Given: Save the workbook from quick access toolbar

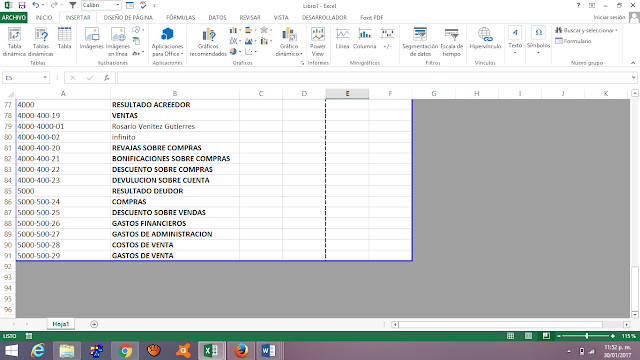Looking at the screenshot, I should 22,5.
